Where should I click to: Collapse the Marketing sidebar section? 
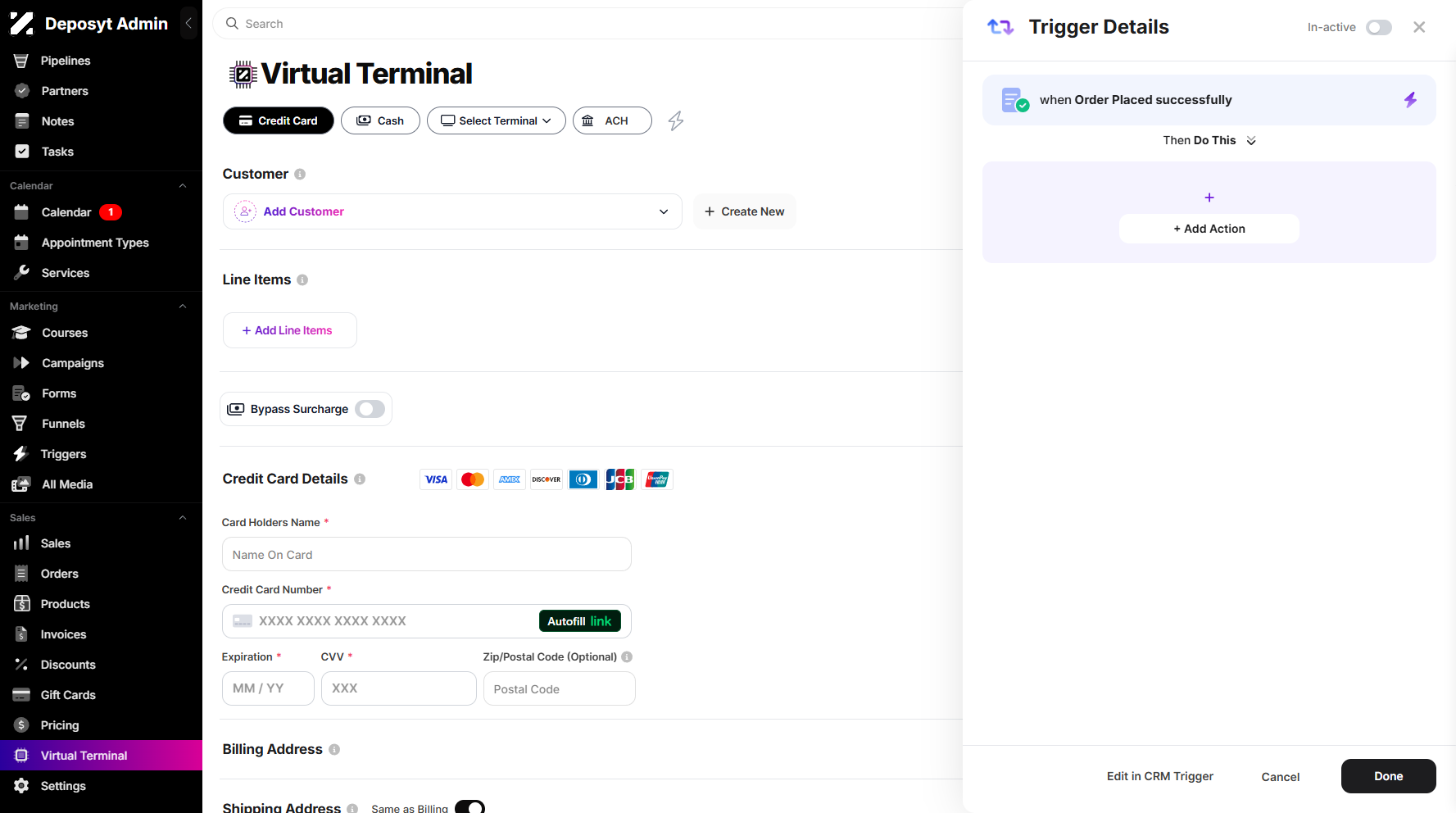point(183,307)
